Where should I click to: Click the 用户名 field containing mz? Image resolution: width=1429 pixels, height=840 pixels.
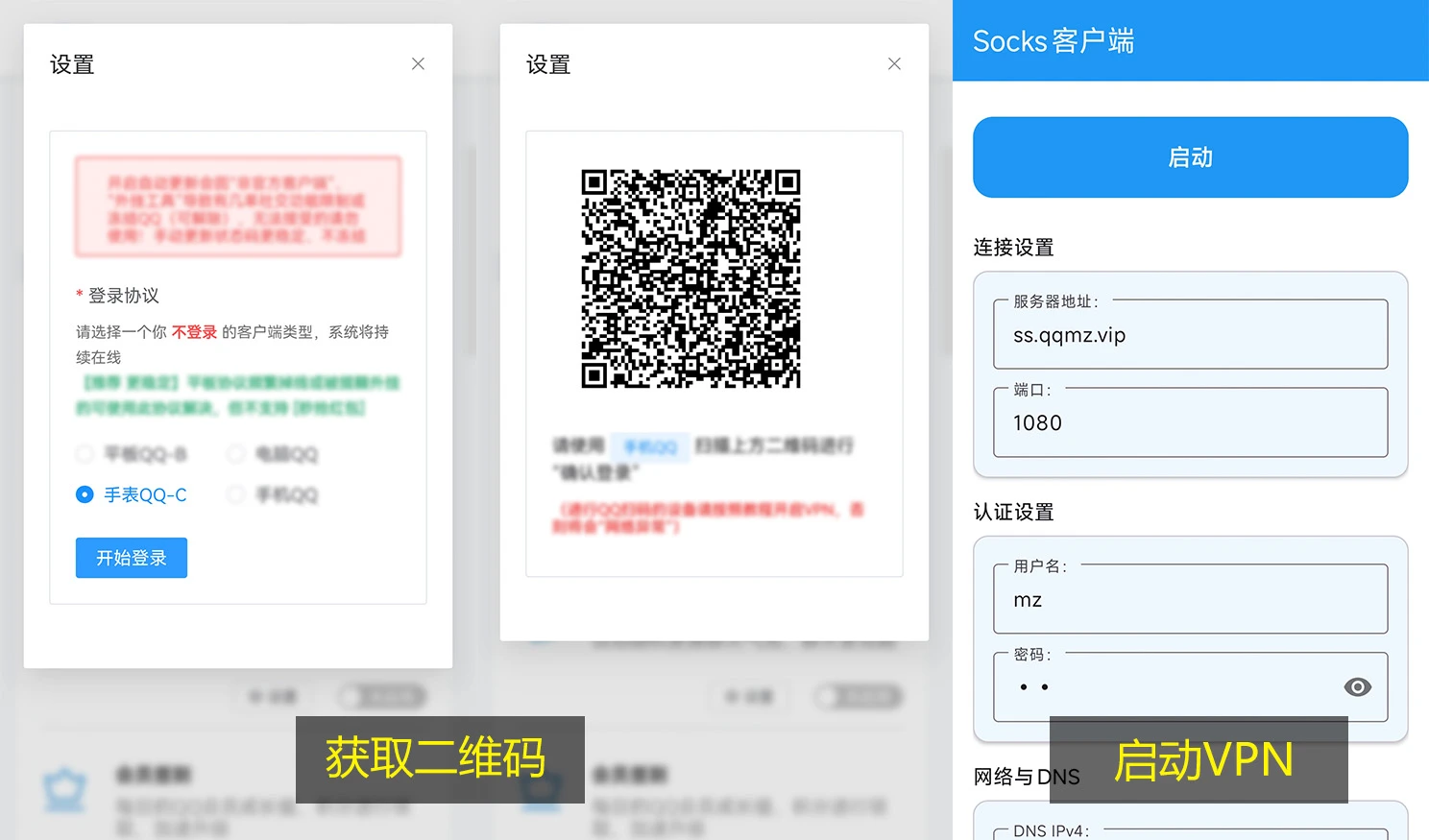pyautogui.click(x=1190, y=600)
